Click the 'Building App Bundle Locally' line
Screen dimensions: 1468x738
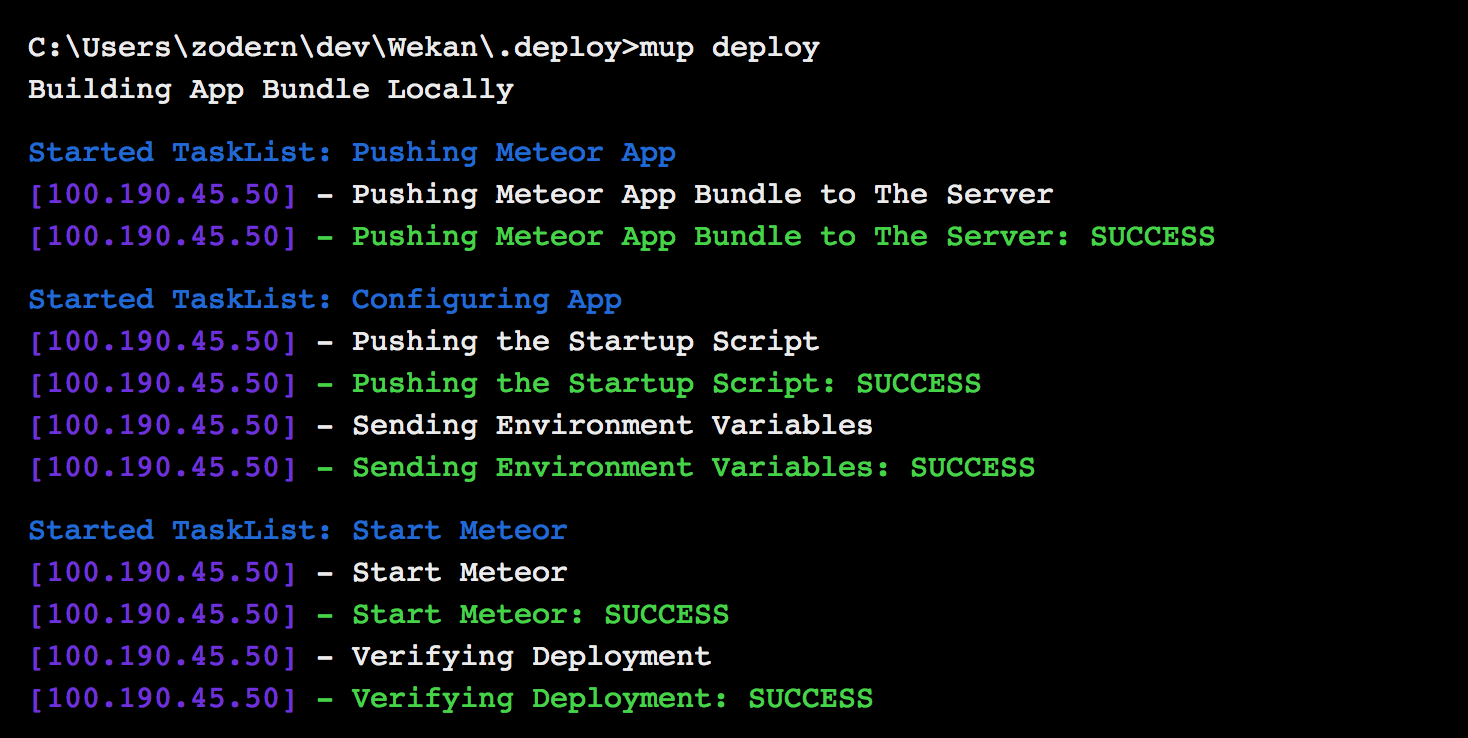271,89
